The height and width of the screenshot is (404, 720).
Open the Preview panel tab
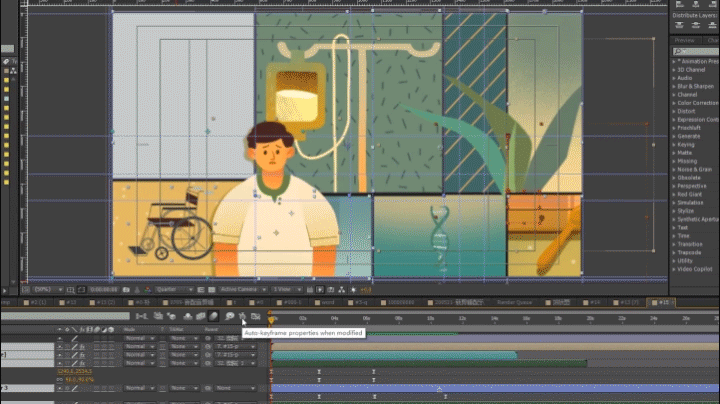pyautogui.click(x=685, y=40)
